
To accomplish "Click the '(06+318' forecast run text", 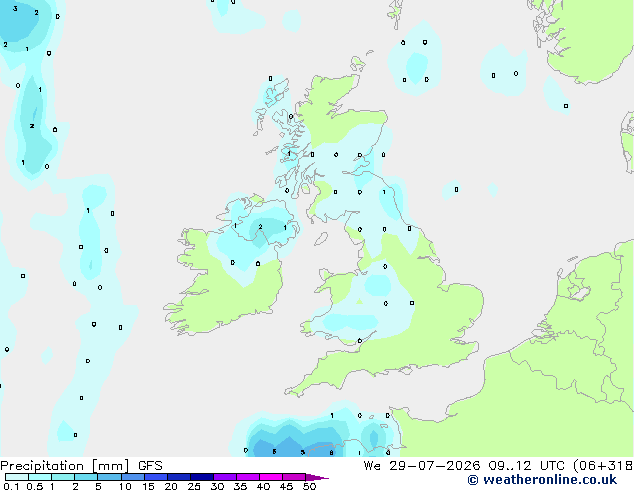I will [x=603, y=466].
